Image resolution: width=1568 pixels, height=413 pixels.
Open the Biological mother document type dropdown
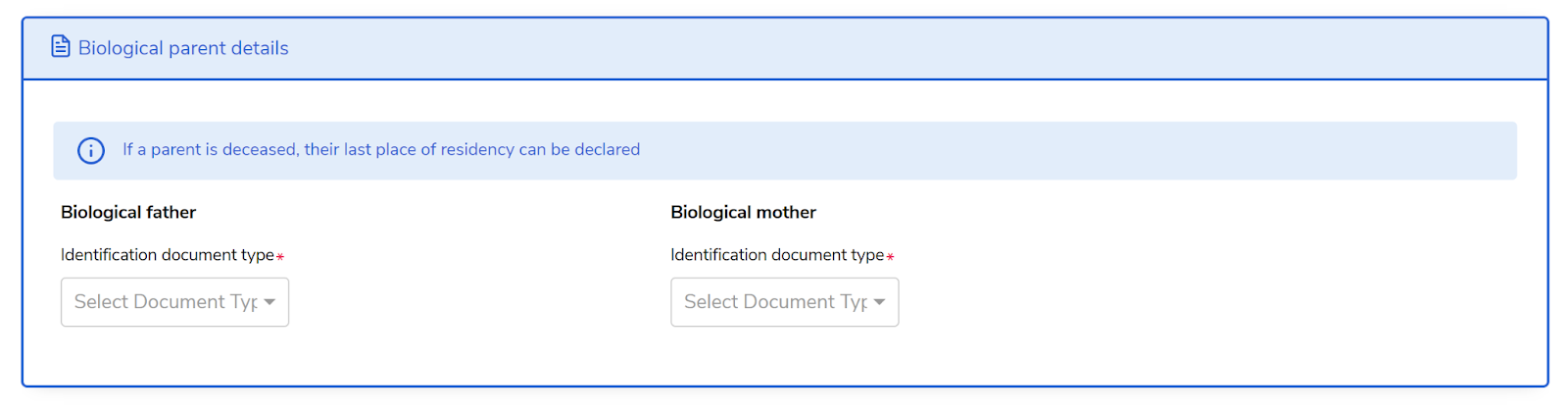tap(784, 302)
